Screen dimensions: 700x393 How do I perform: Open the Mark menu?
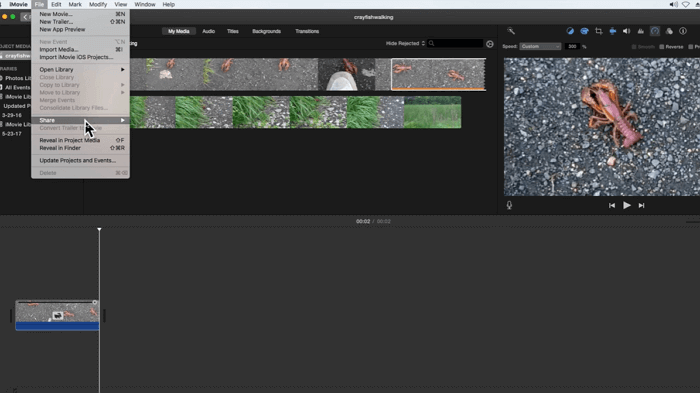pos(75,4)
